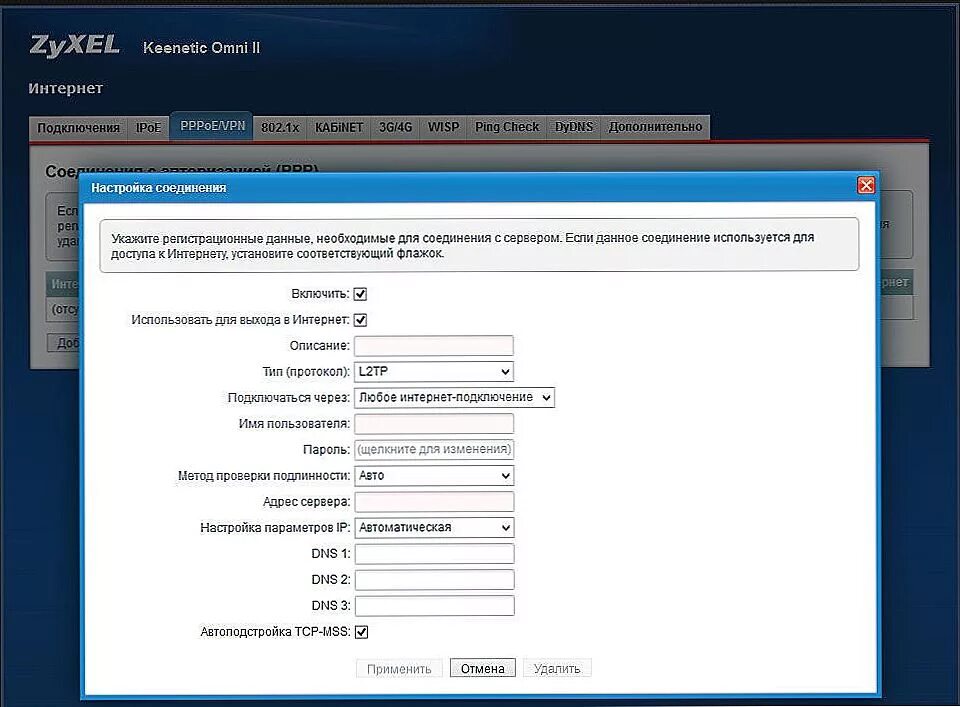Switch to the Дополнительно tab
The image size is (960, 707).
tap(655, 127)
